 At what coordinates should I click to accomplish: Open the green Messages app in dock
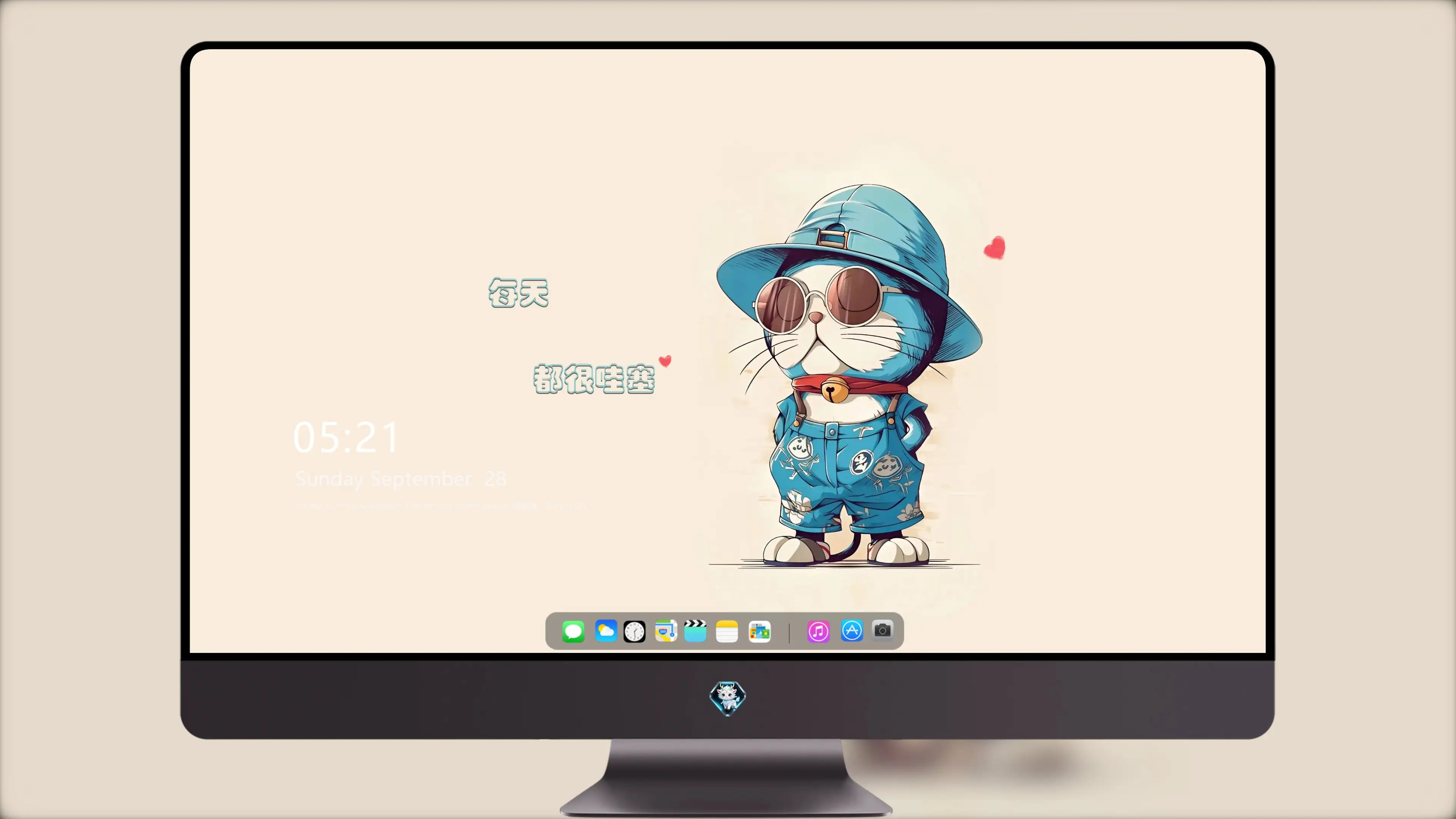tap(573, 631)
